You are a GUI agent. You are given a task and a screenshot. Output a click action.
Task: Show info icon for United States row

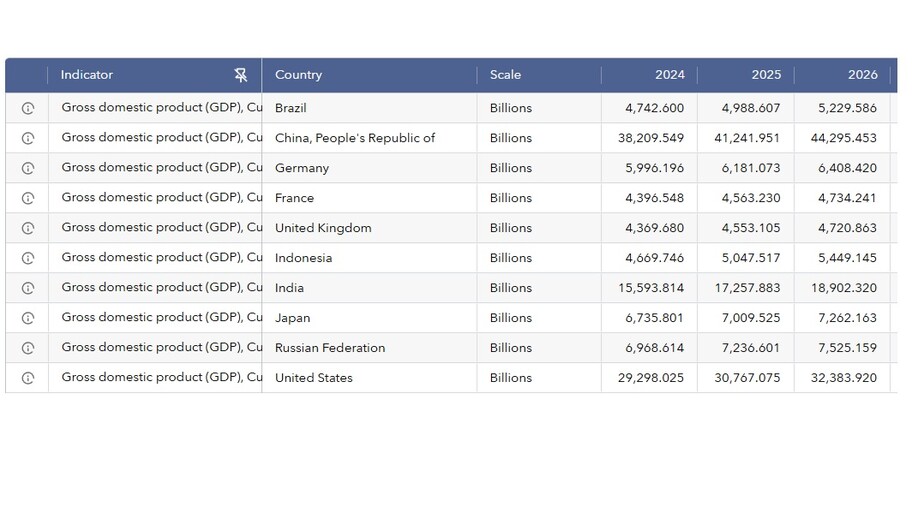[x=28, y=378]
